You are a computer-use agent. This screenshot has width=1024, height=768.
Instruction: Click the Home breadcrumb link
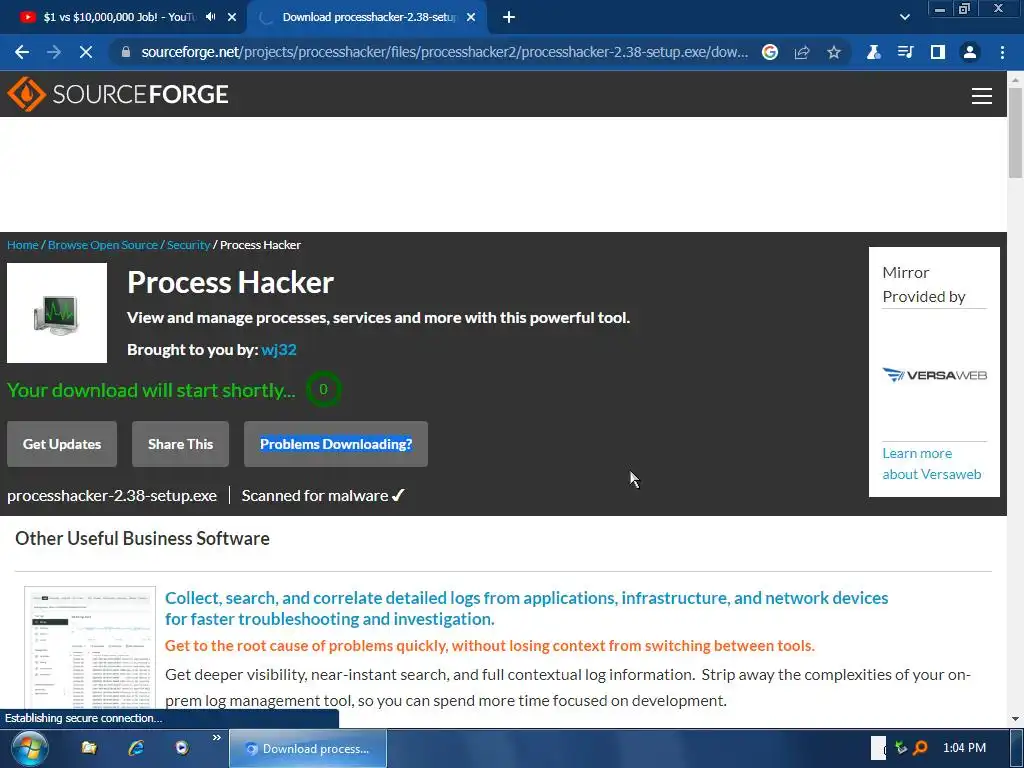[23, 245]
